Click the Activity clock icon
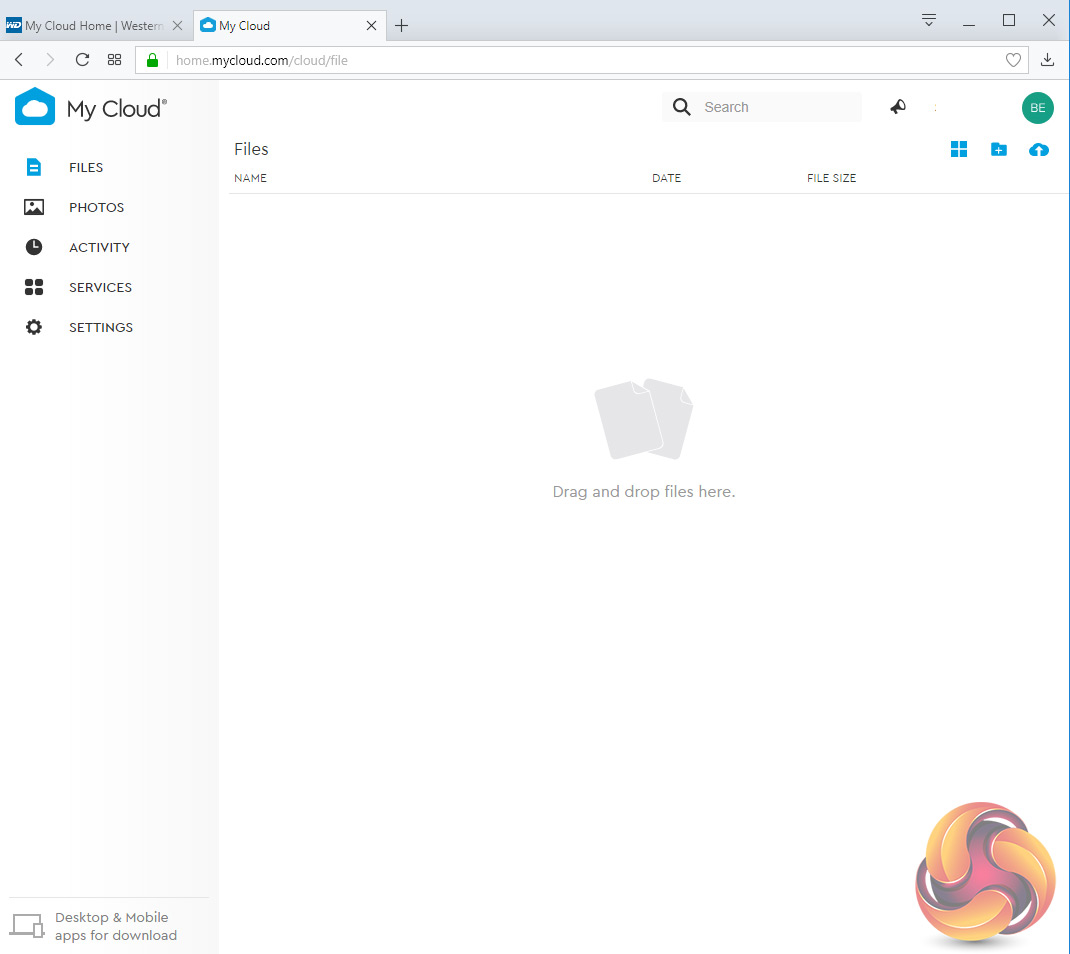The width and height of the screenshot is (1070, 954). point(33,247)
